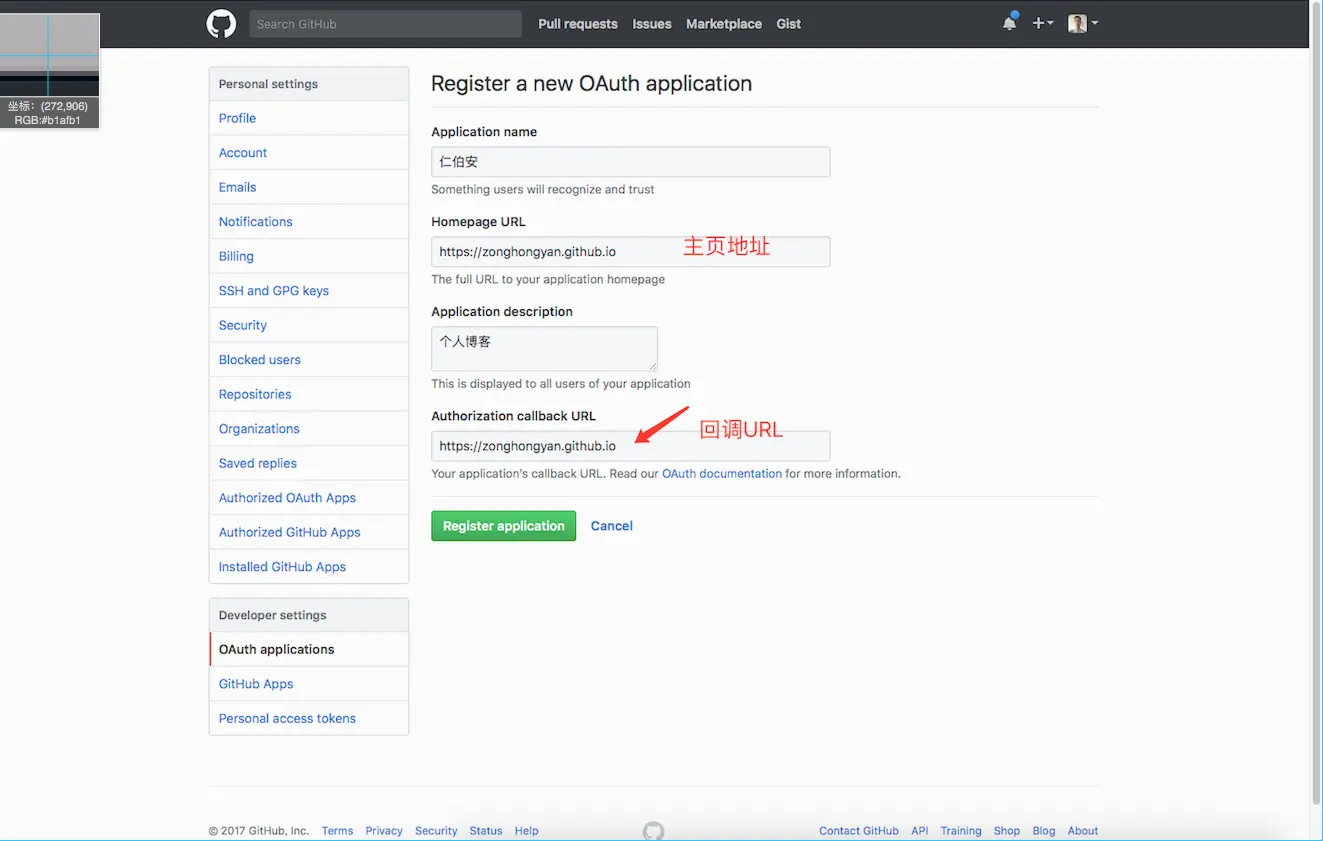Viewport: 1323px width, 841px height.
Task: Go to Saved replies
Action: [x=308, y=463]
